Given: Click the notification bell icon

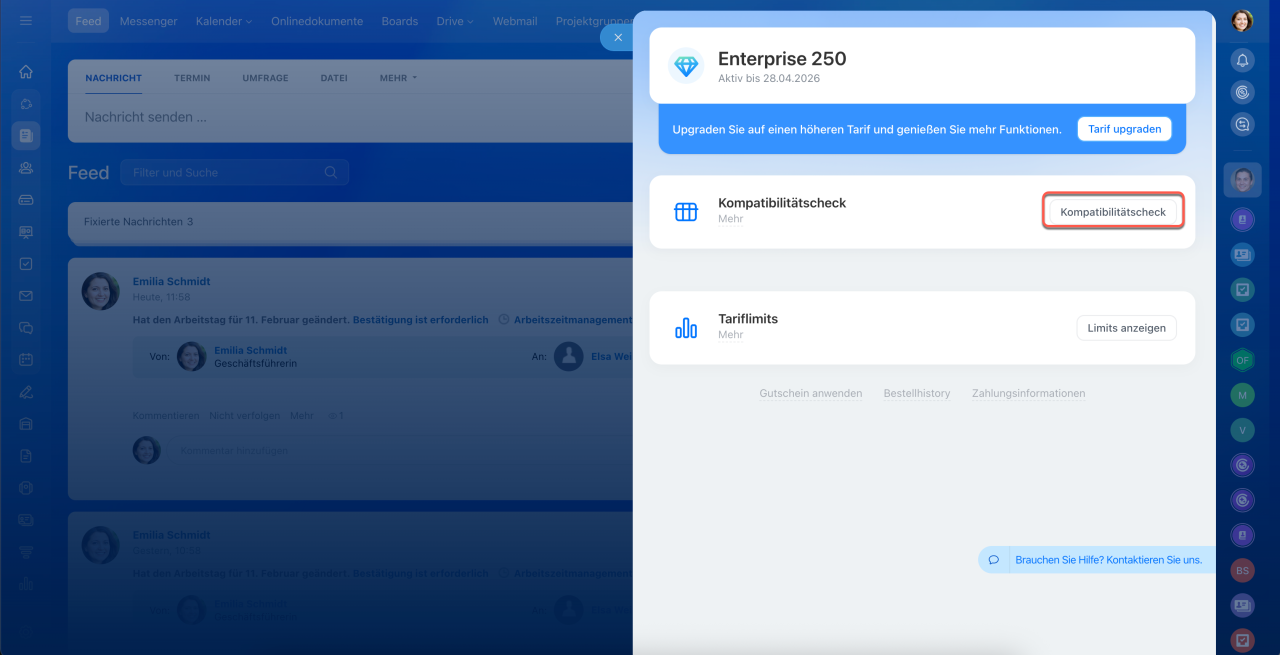Looking at the screenshot, I should pyautogui.click(x=1242, y=60).
